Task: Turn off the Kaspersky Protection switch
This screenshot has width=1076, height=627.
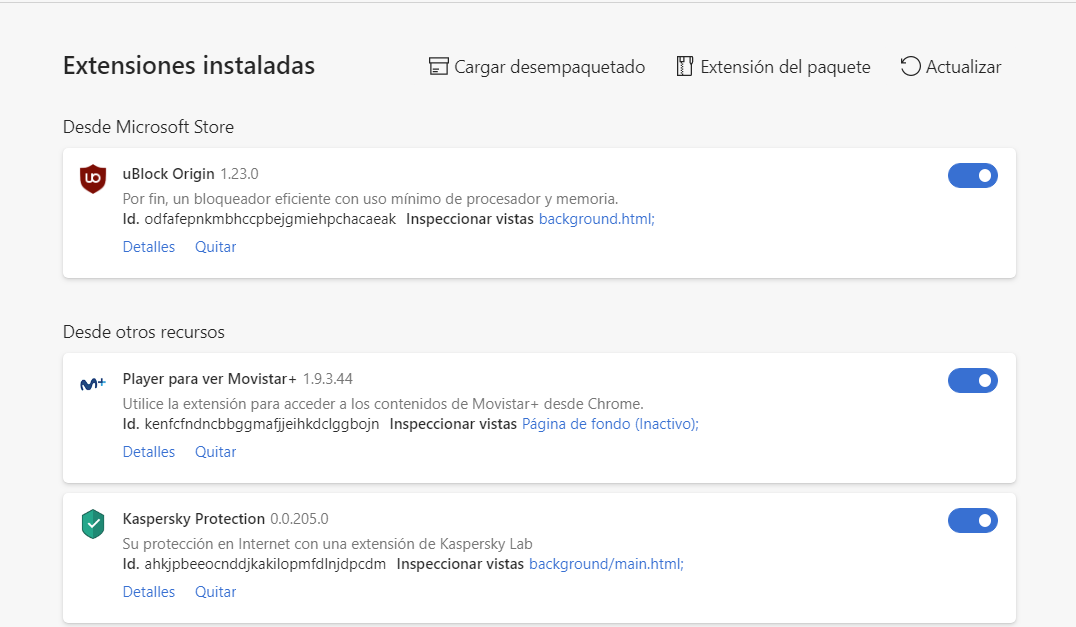Action: 972,521
